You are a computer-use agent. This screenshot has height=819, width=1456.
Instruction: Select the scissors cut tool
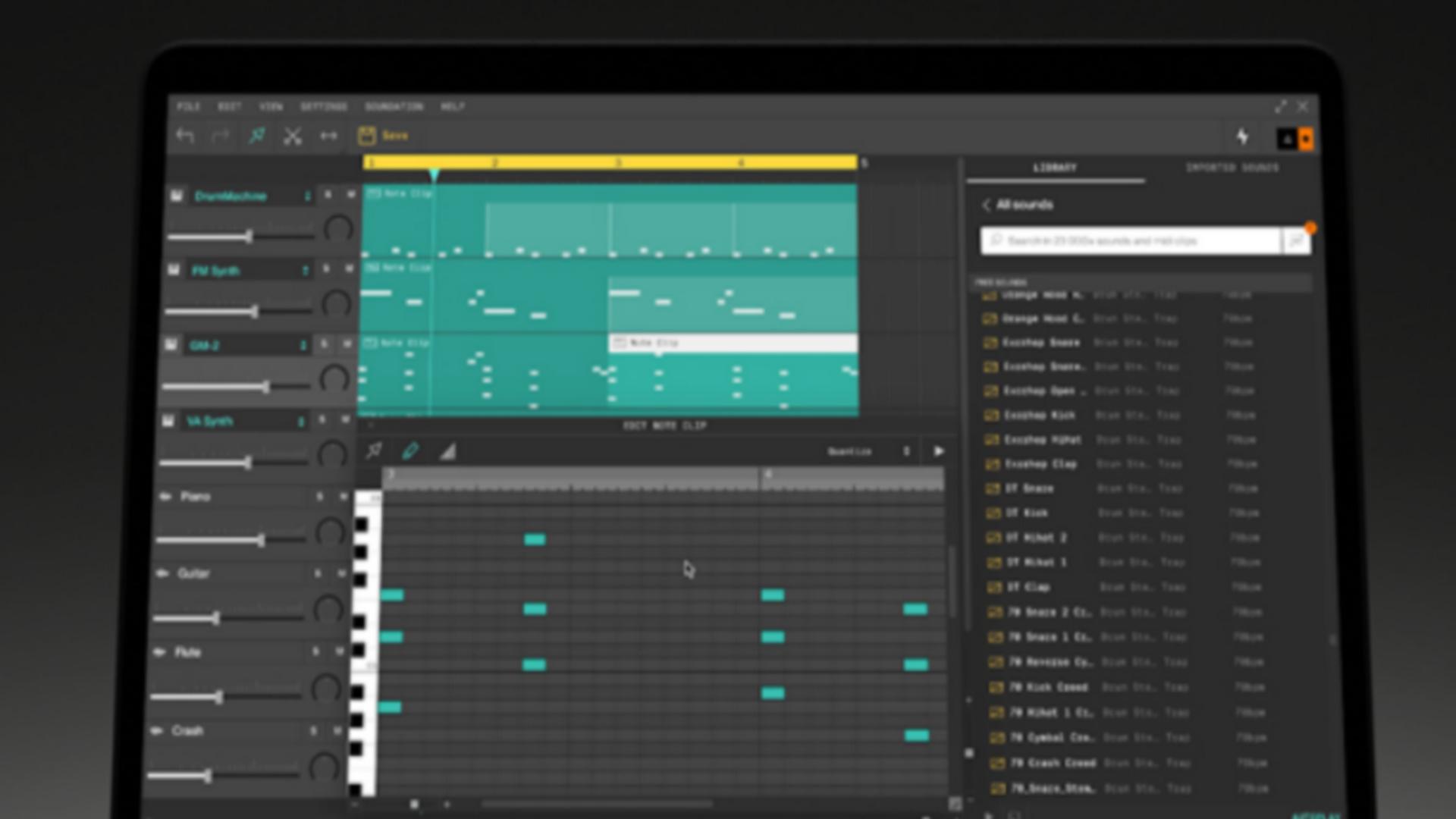pyautogui.click(x=293, y=136)
